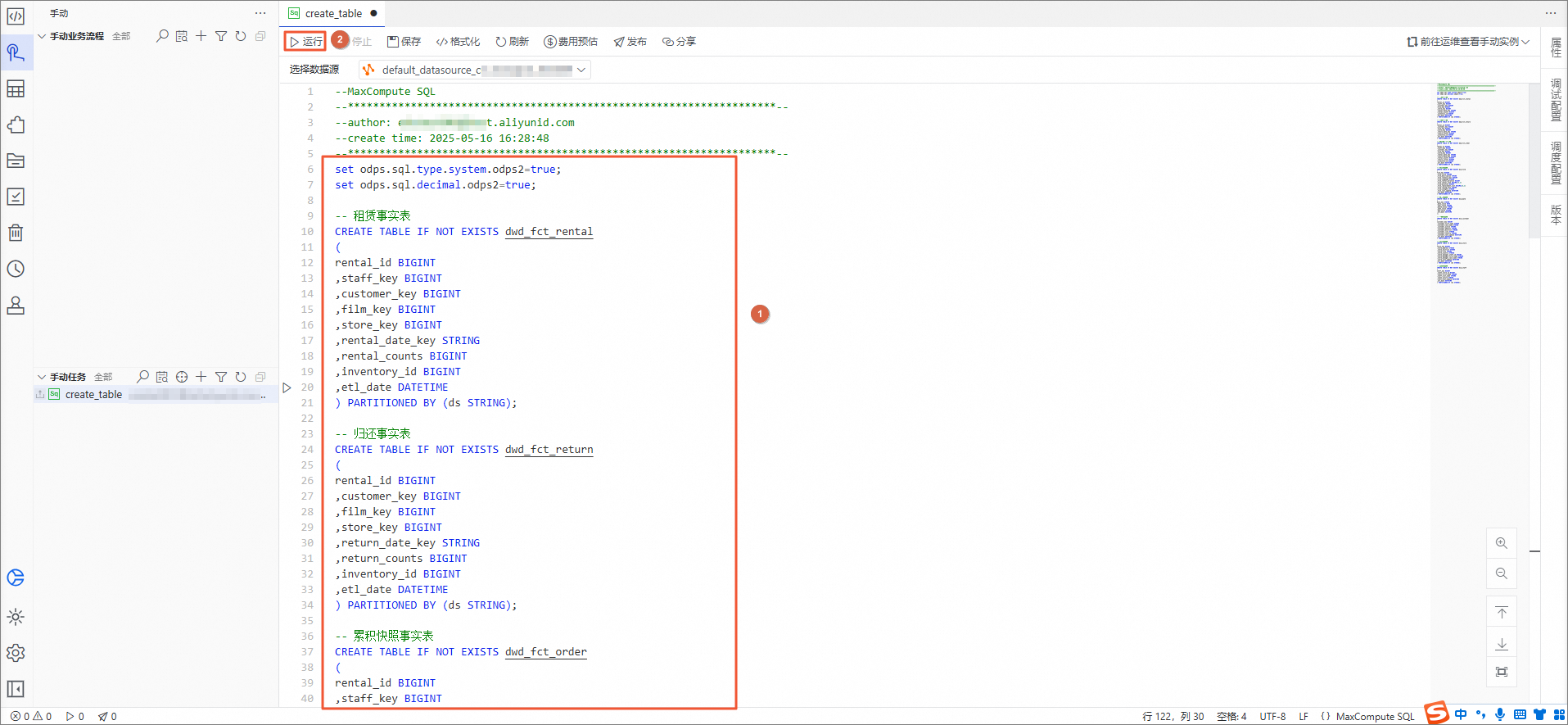This screenshot has height=725, width=1568.
Task: Click the sun theme icon in lower sidebar
Action: [x=16, y=617]
